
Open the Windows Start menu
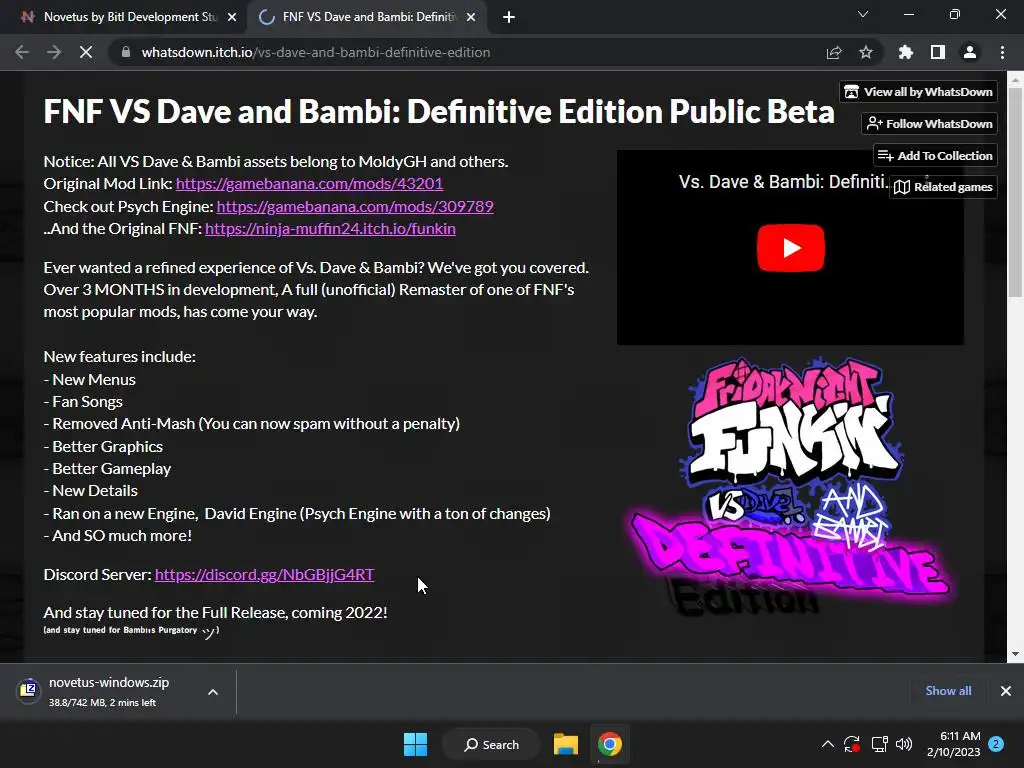tap(415, 744)
